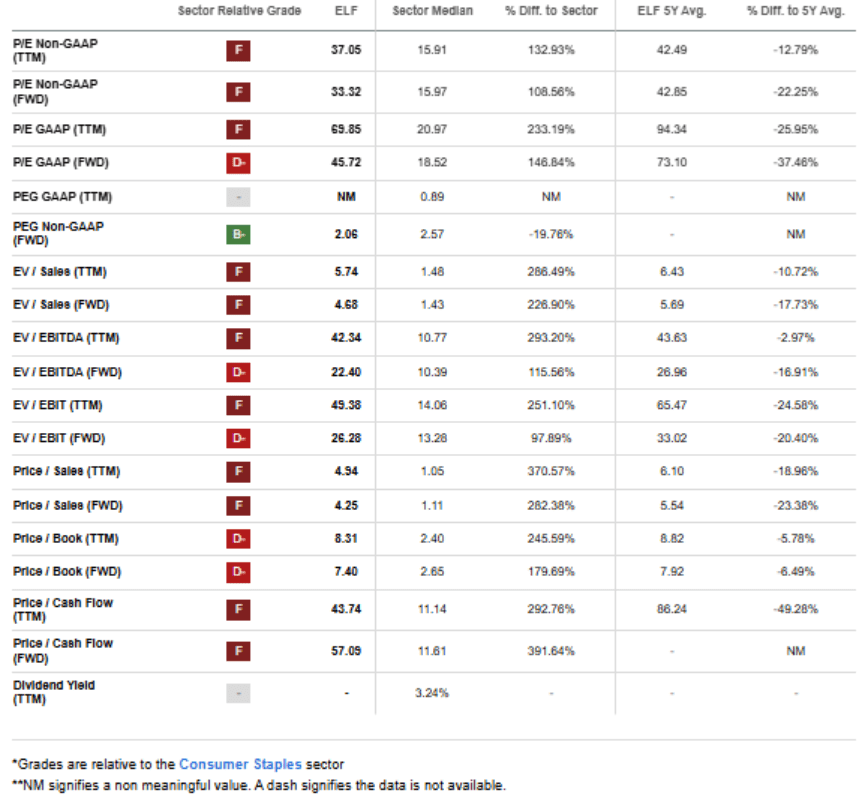The image size is (862, 807).
Task: Open the Consumer Staples sector link
Action: point(240,764)
